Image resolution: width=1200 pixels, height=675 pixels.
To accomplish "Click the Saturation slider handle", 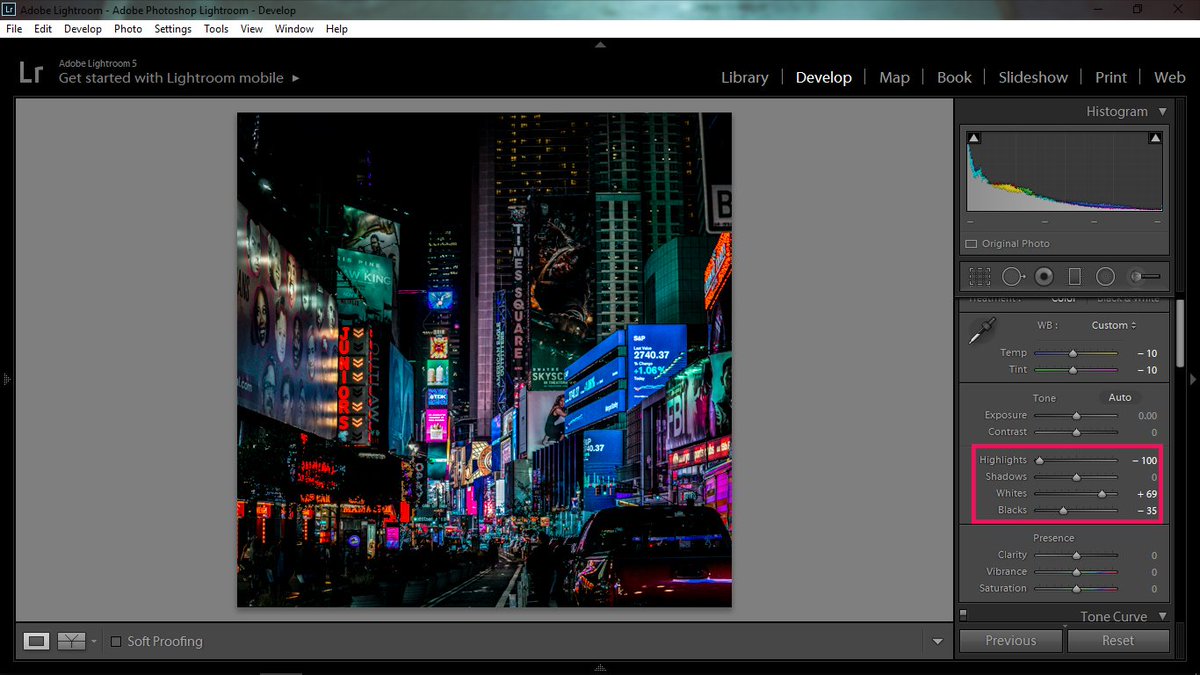I will (1076, 589).
